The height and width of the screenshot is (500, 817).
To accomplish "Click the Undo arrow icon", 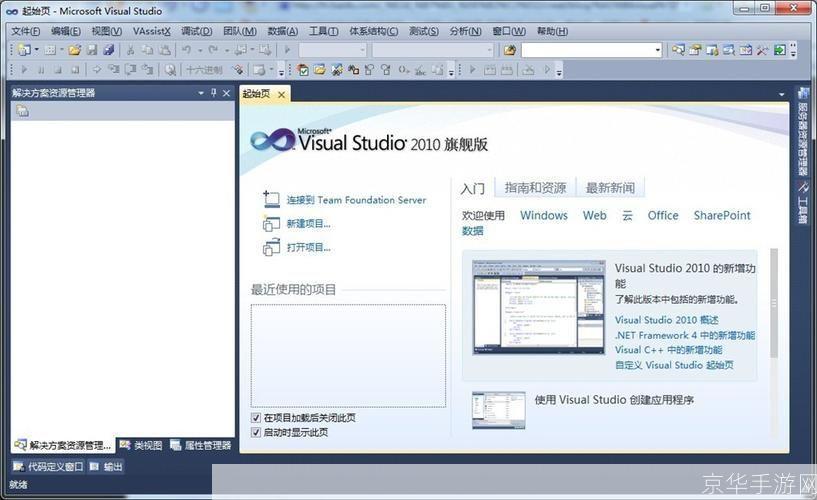I will coord(186,50).
